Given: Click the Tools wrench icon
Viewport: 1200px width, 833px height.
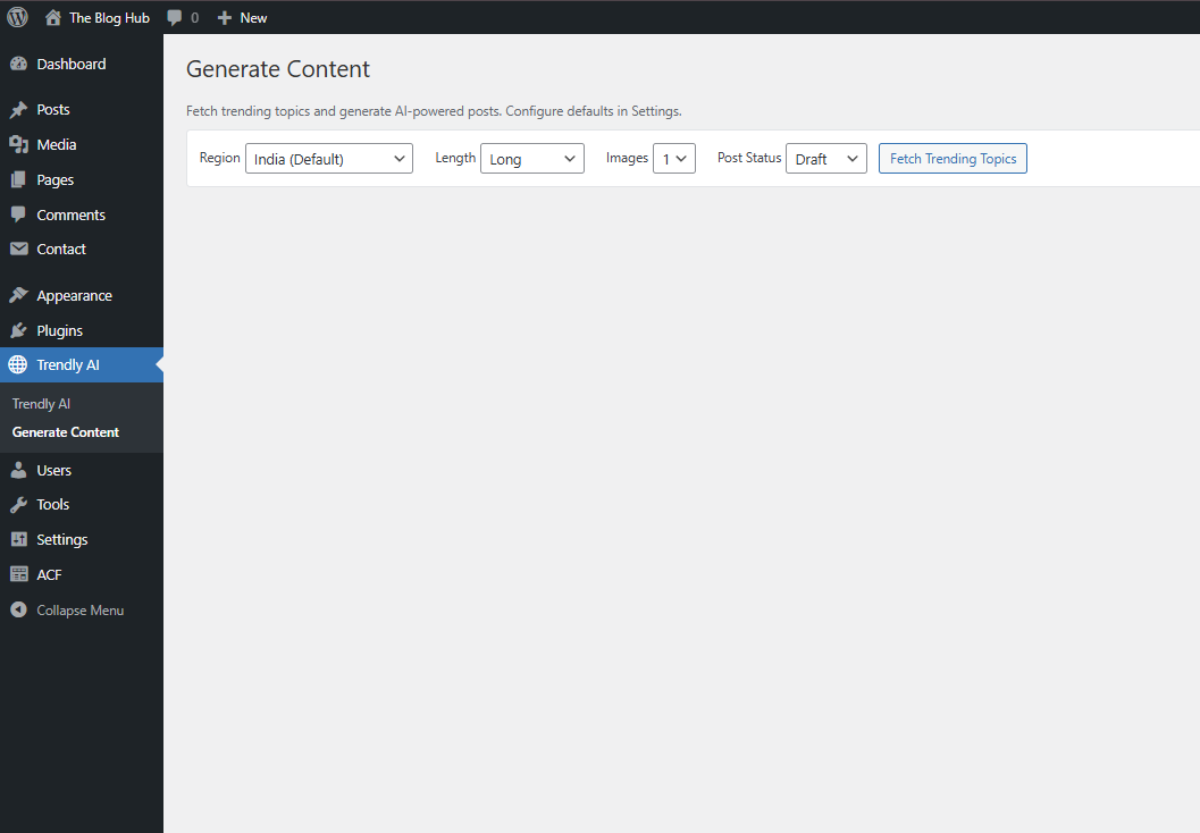Looking at the screenshot, I should [21, 504].
